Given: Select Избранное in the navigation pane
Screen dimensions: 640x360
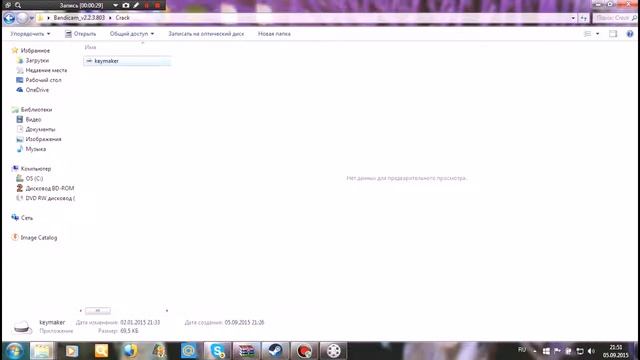Looking at the screenshot, I should point(35,51).
